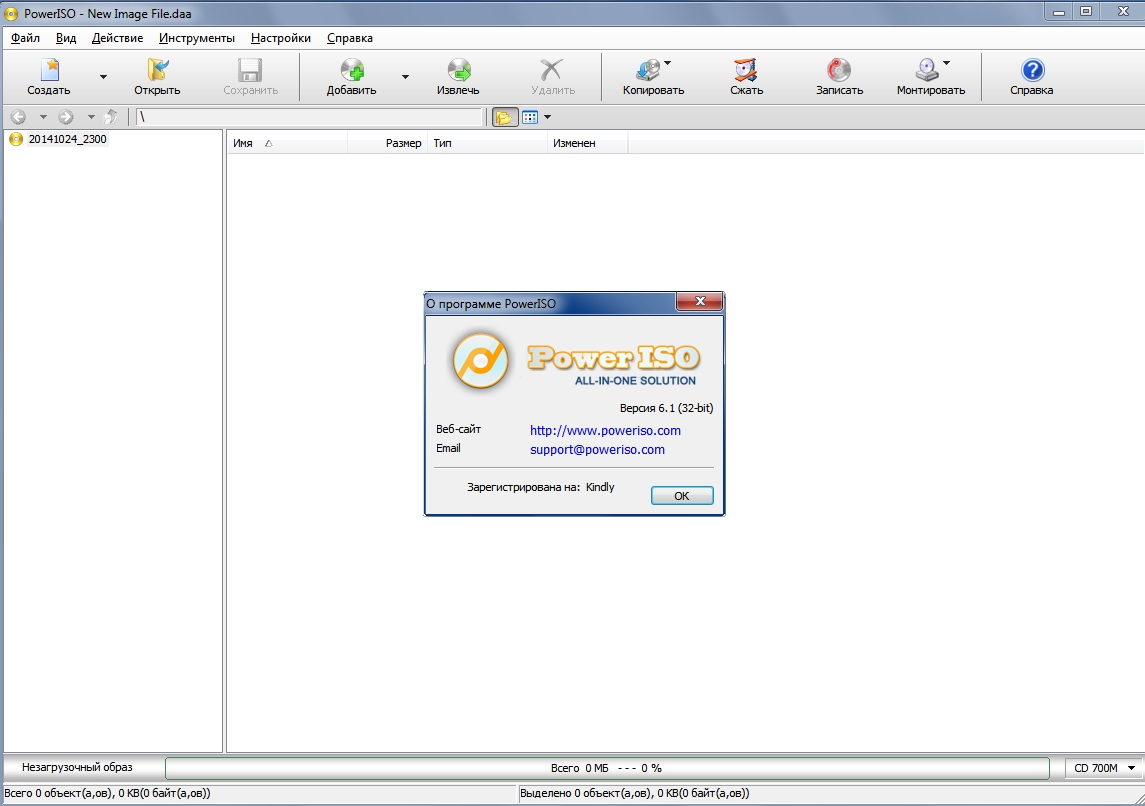Go up one folder level

[111, 117]
